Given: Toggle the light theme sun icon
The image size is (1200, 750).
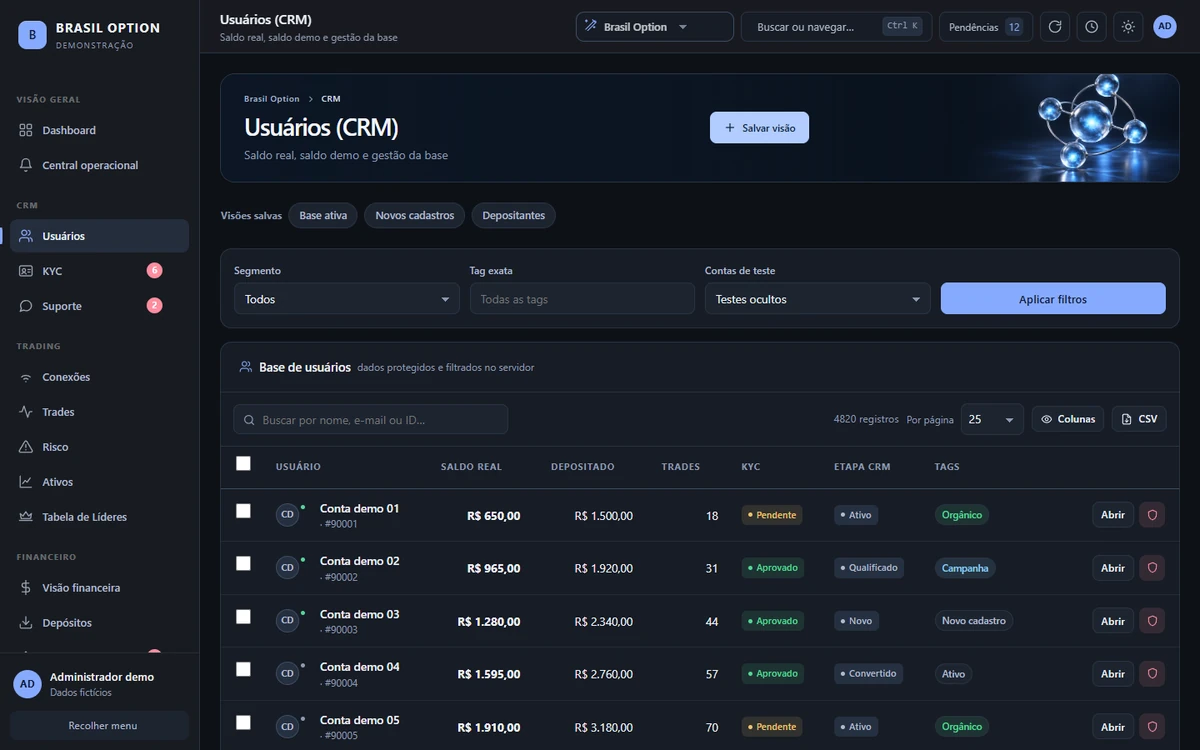Looking at the screenshot, I should (x=1128, y=27).
